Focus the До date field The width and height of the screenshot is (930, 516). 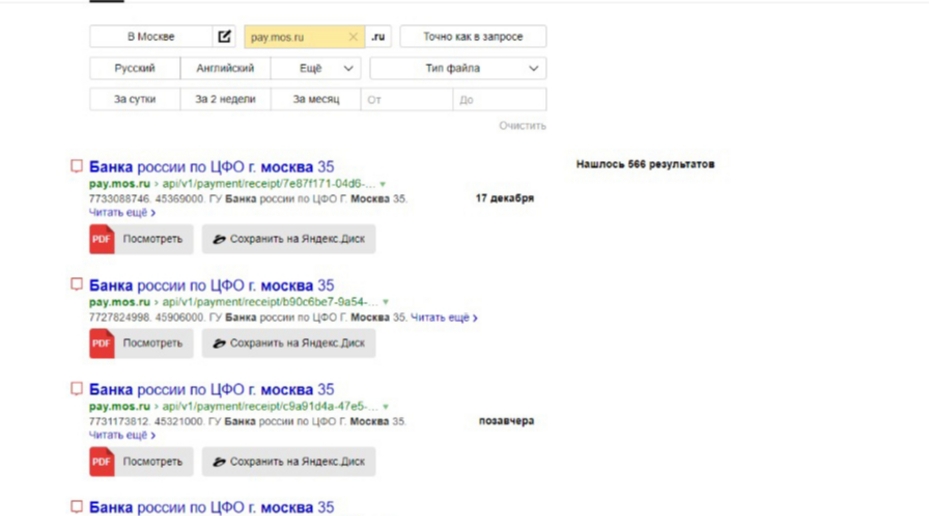point(499,100)
